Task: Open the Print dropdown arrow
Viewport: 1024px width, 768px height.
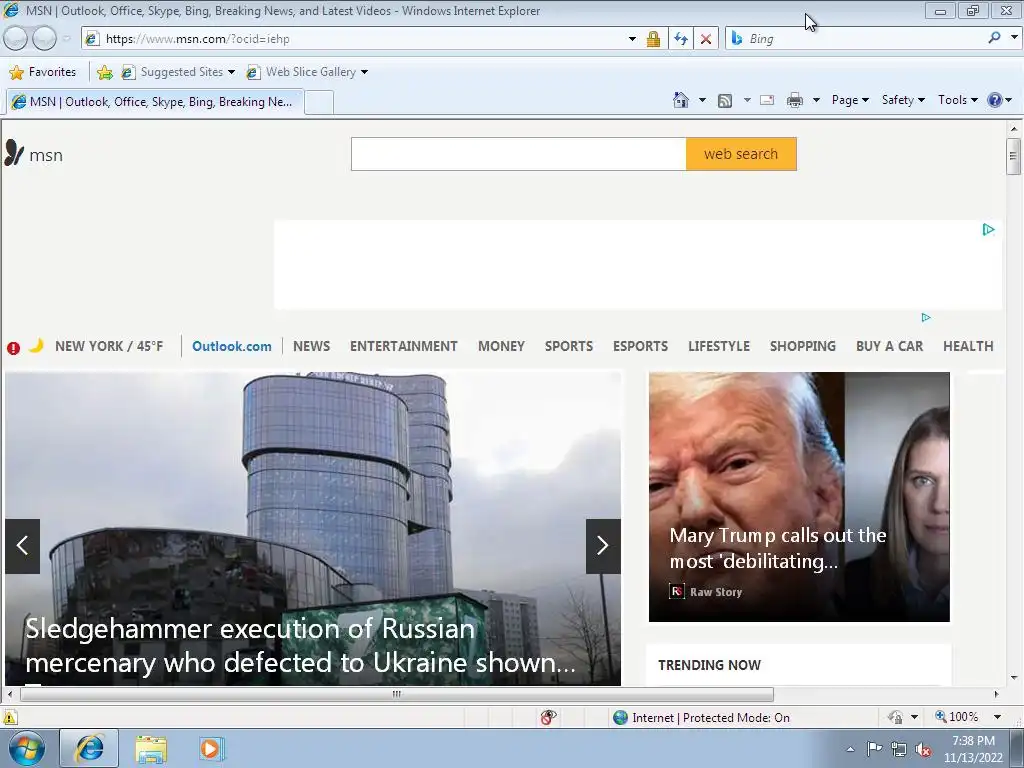Action: click(816, 100)
